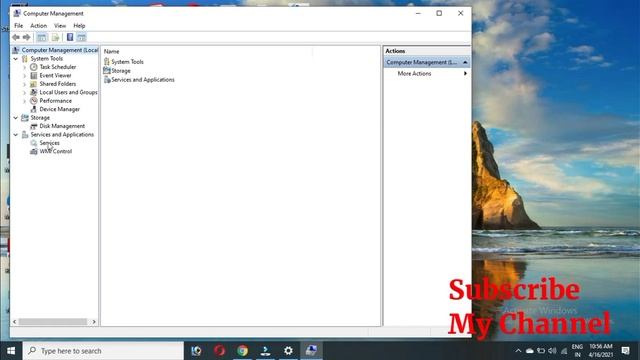Click the Event Viewer icon in tree
This screenshot has width=640, height=360.
pyautogui.click(x=34, y=76)
